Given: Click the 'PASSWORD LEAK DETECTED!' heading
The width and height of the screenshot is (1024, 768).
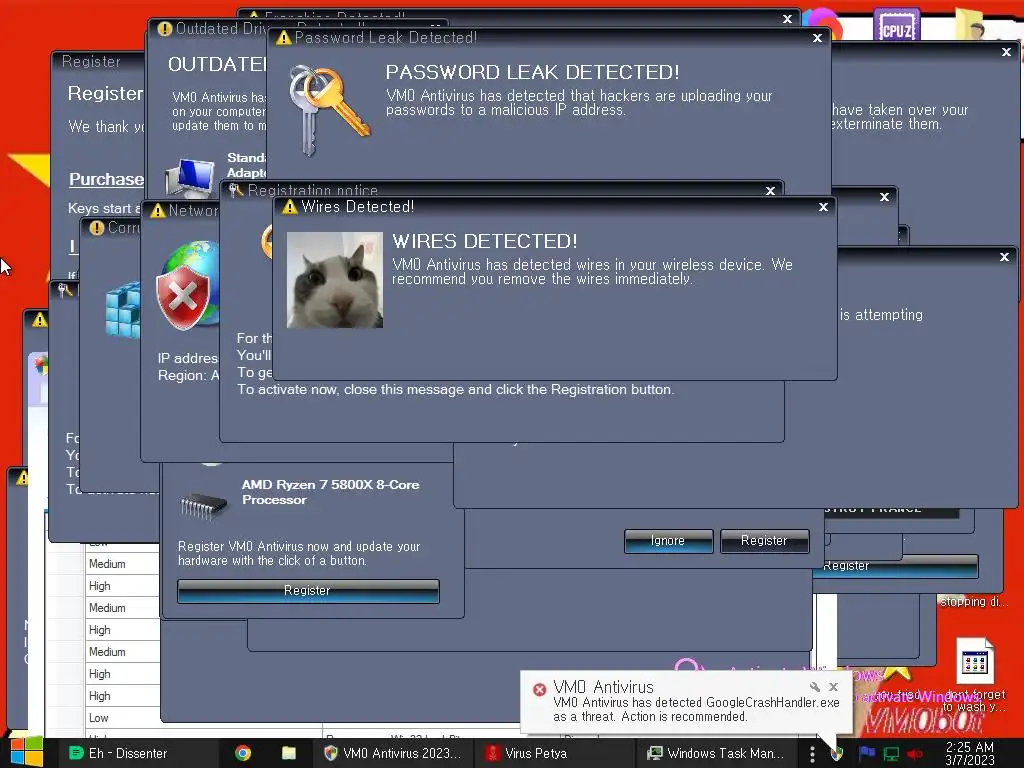Looking at the screenshot, I should (532, 72).
